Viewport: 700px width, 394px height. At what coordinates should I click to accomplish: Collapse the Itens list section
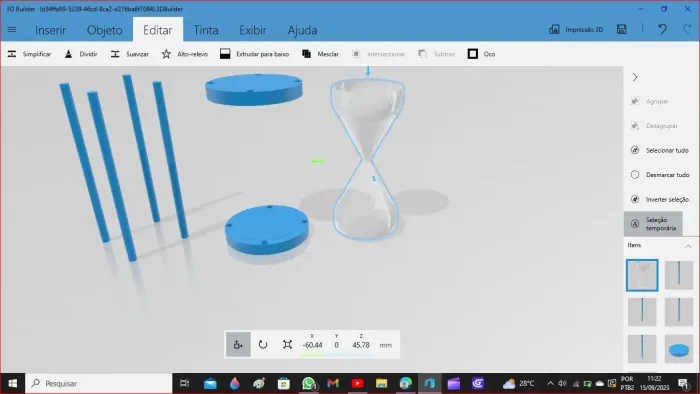(x=688, y=246)
